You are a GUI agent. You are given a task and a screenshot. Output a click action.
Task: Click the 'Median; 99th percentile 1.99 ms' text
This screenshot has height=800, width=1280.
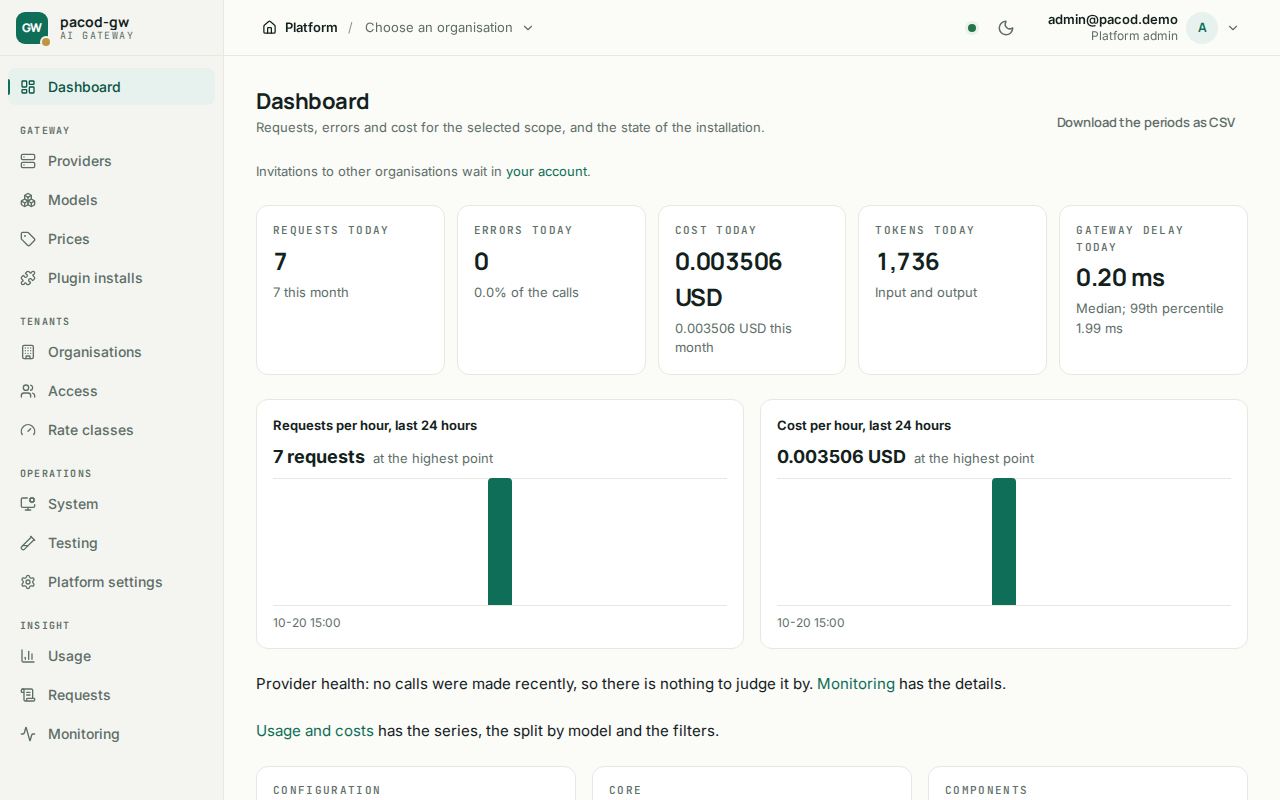pos(1150,318)
